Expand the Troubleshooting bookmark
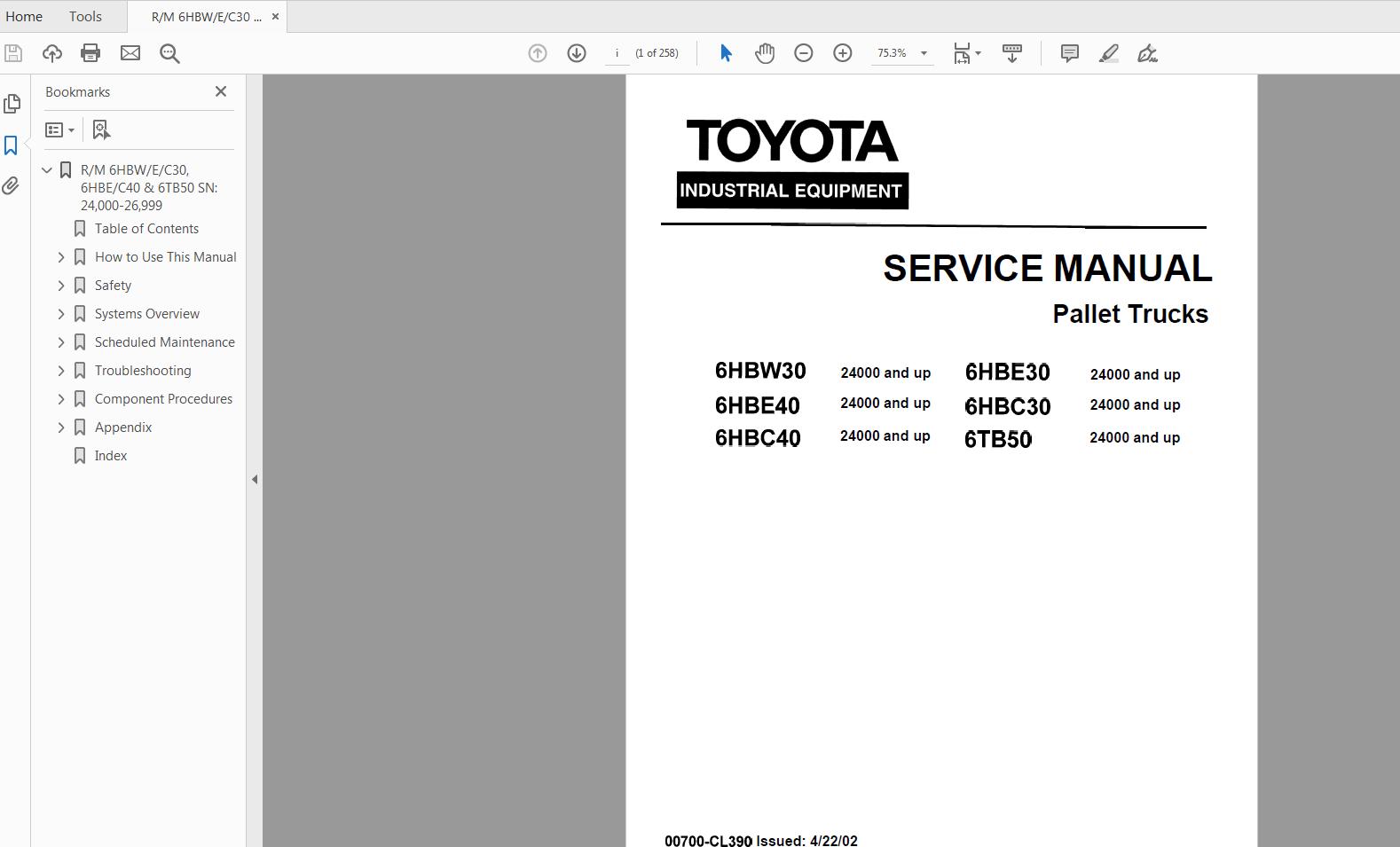The width and height of the screenshot is (1400, 847). (x=61, y=371)
